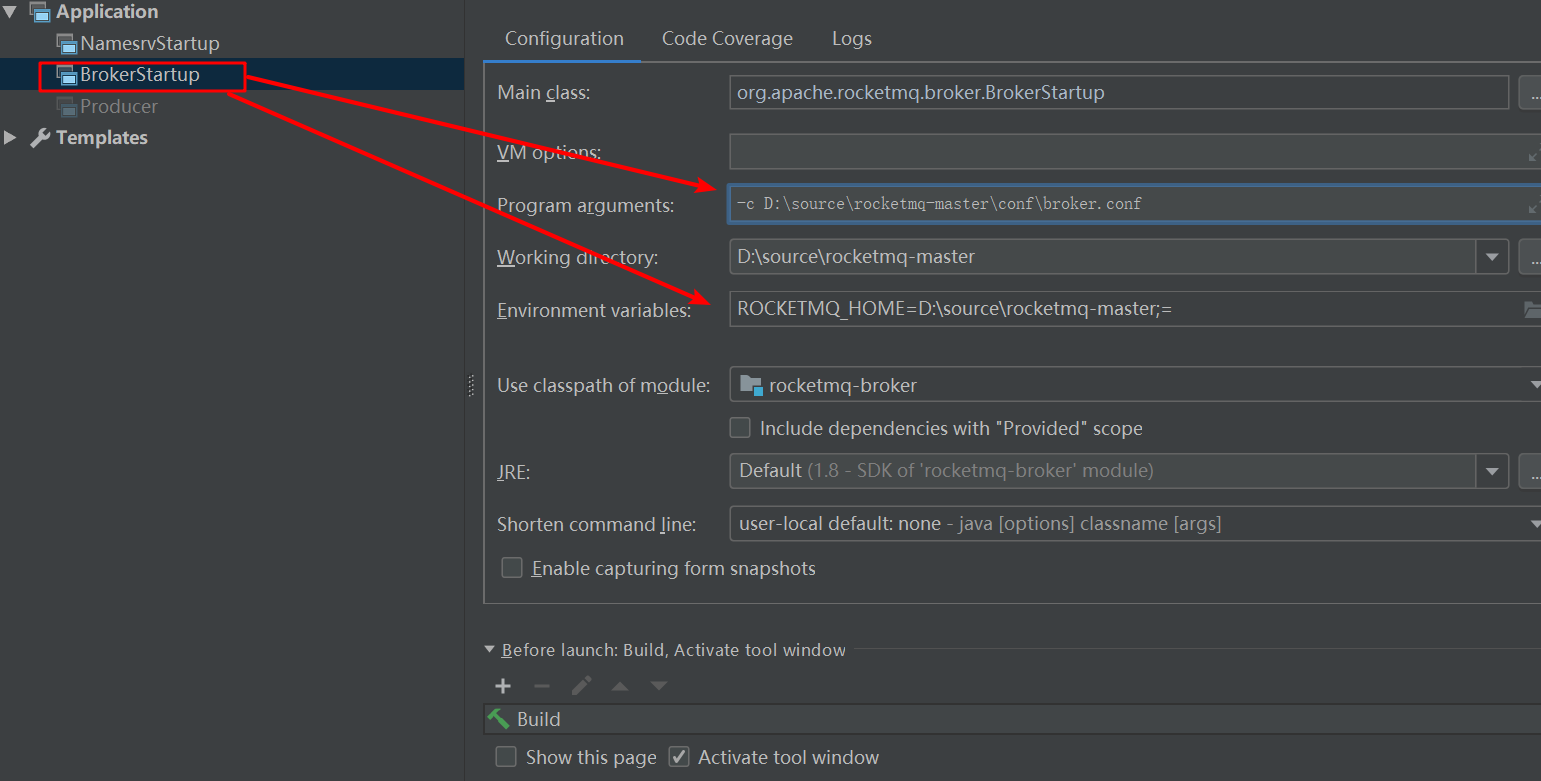
Task: Switch to the Configuration tab
Action: [x=564, y=39]
